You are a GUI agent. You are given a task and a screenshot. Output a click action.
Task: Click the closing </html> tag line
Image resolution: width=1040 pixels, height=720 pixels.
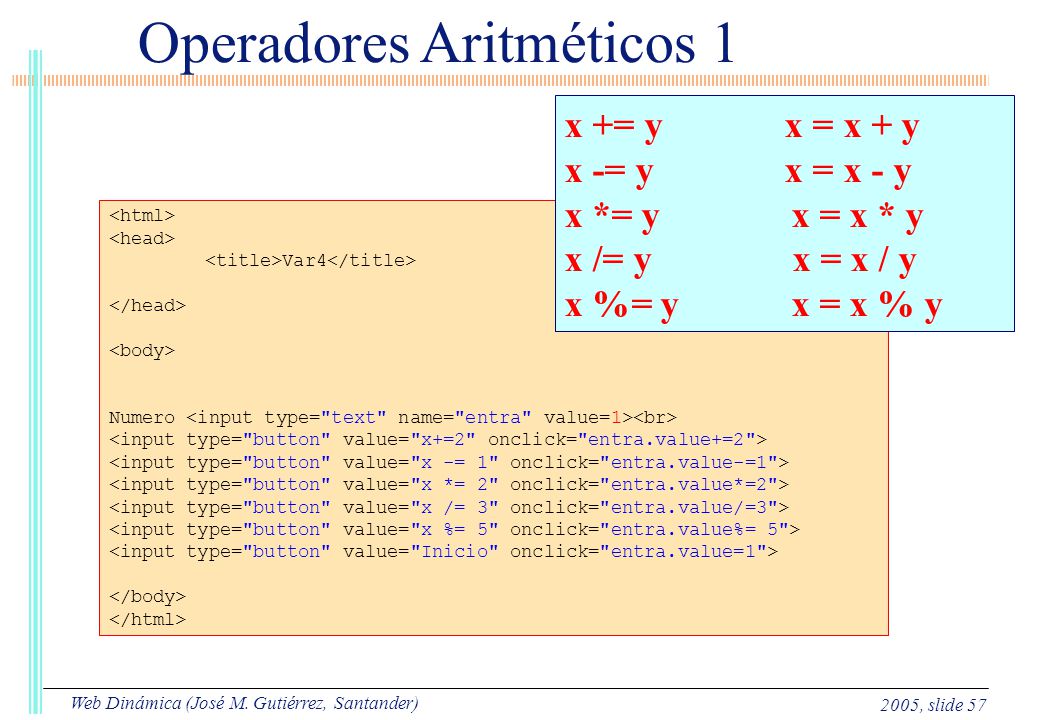point(147,619)
